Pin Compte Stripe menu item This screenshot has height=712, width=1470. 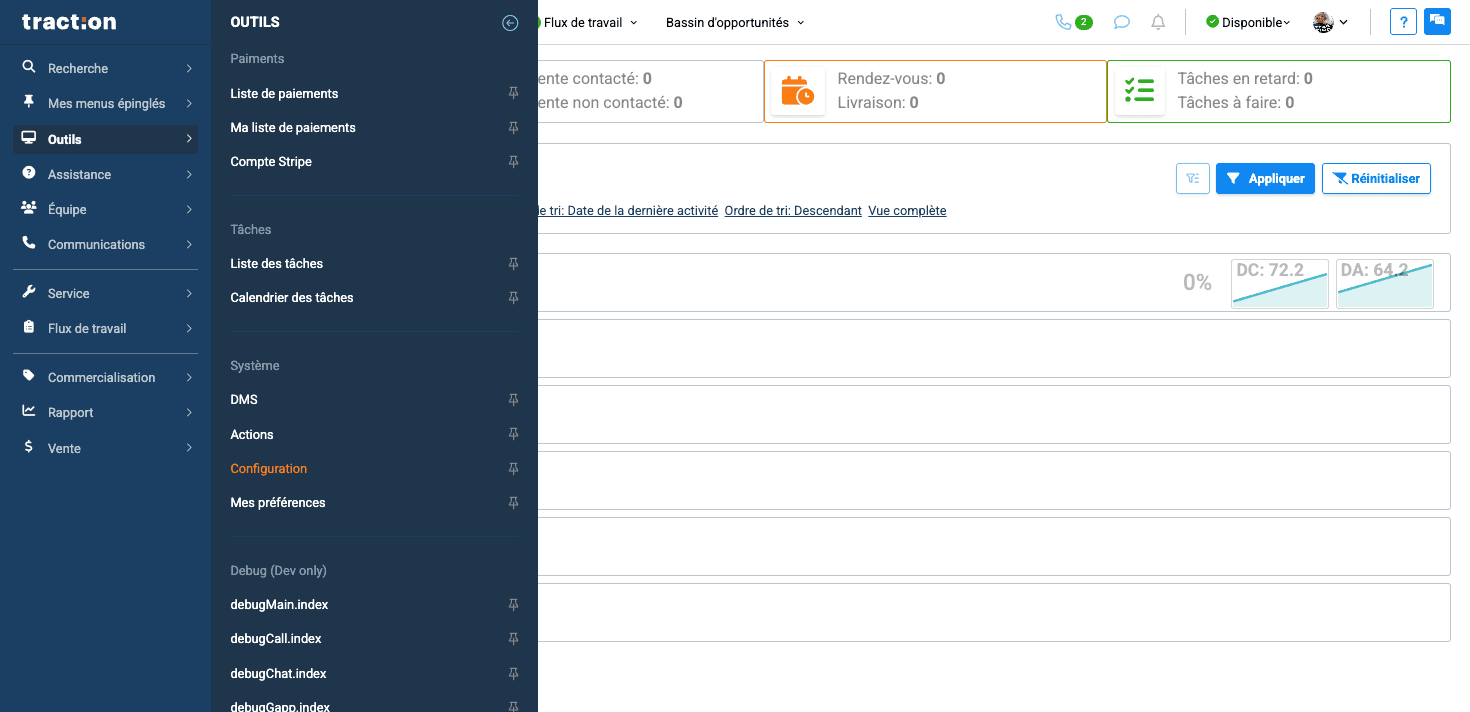coord(513,161)
